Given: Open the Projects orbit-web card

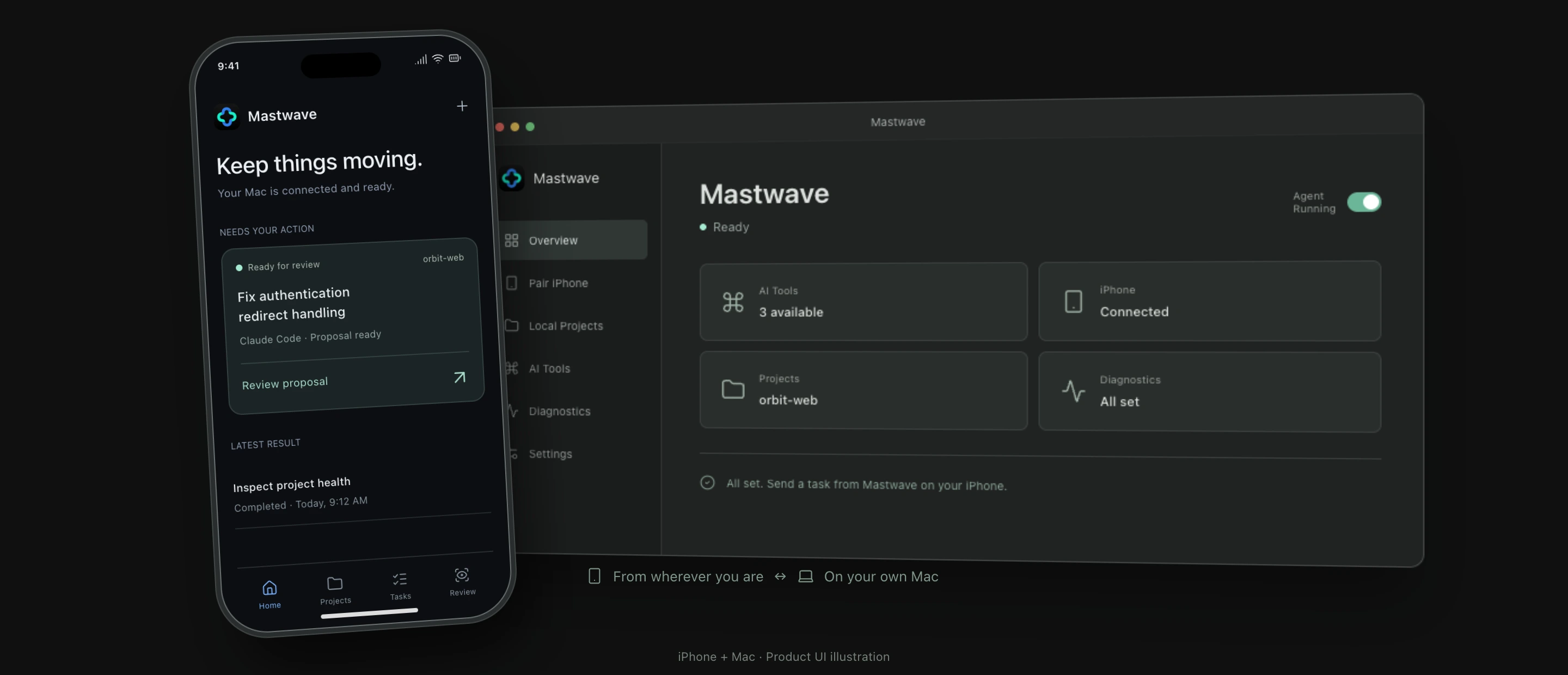Looking at the screenshot, I should pyautogui.click(x=863, y=390).
